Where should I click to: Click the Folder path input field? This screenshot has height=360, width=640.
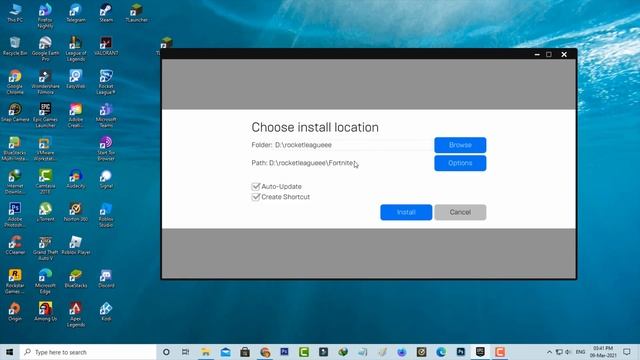click(x=353, y=145)
